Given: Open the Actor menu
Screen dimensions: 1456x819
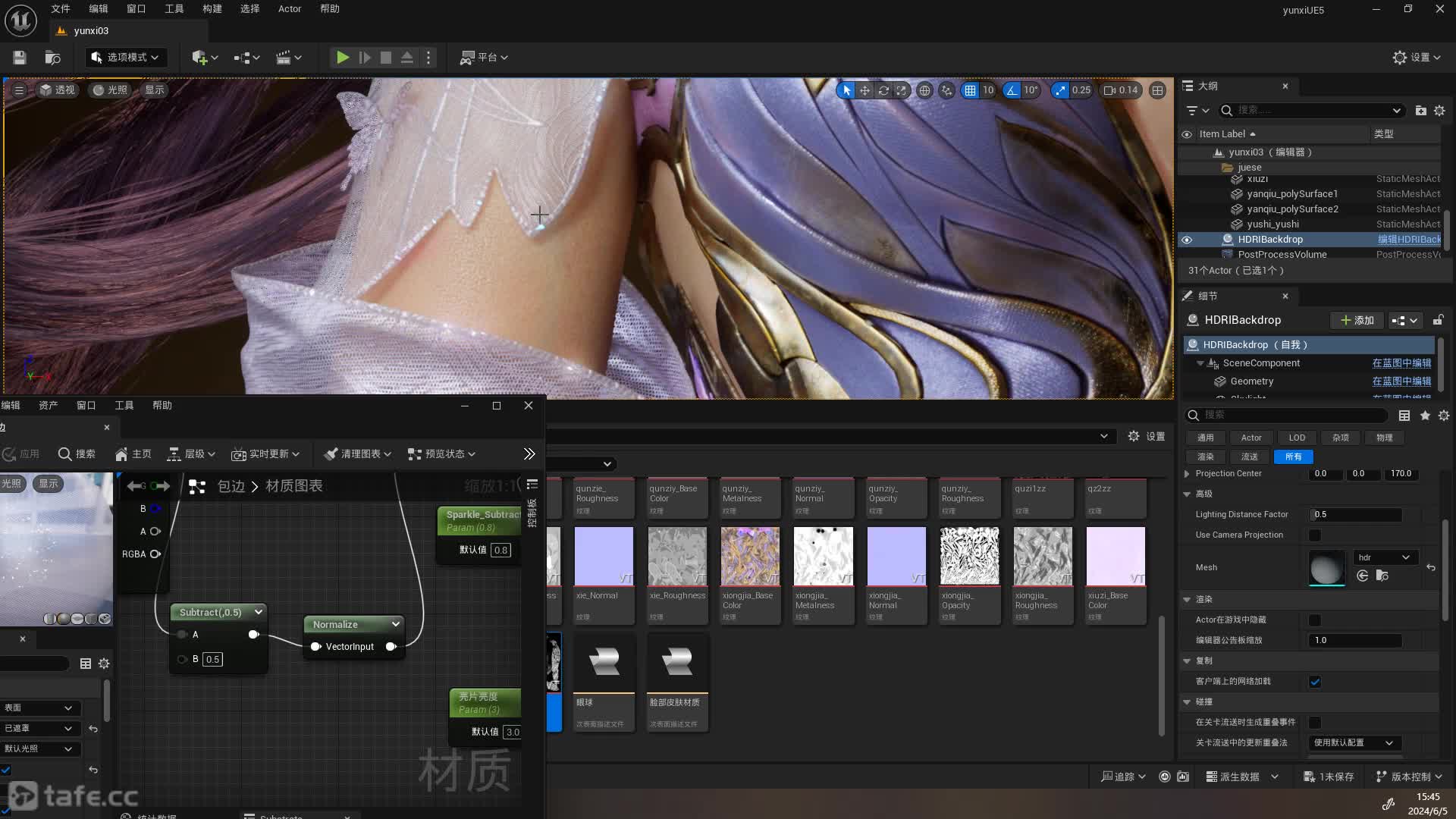Looking at the screenshot, I should coord(290,9).
